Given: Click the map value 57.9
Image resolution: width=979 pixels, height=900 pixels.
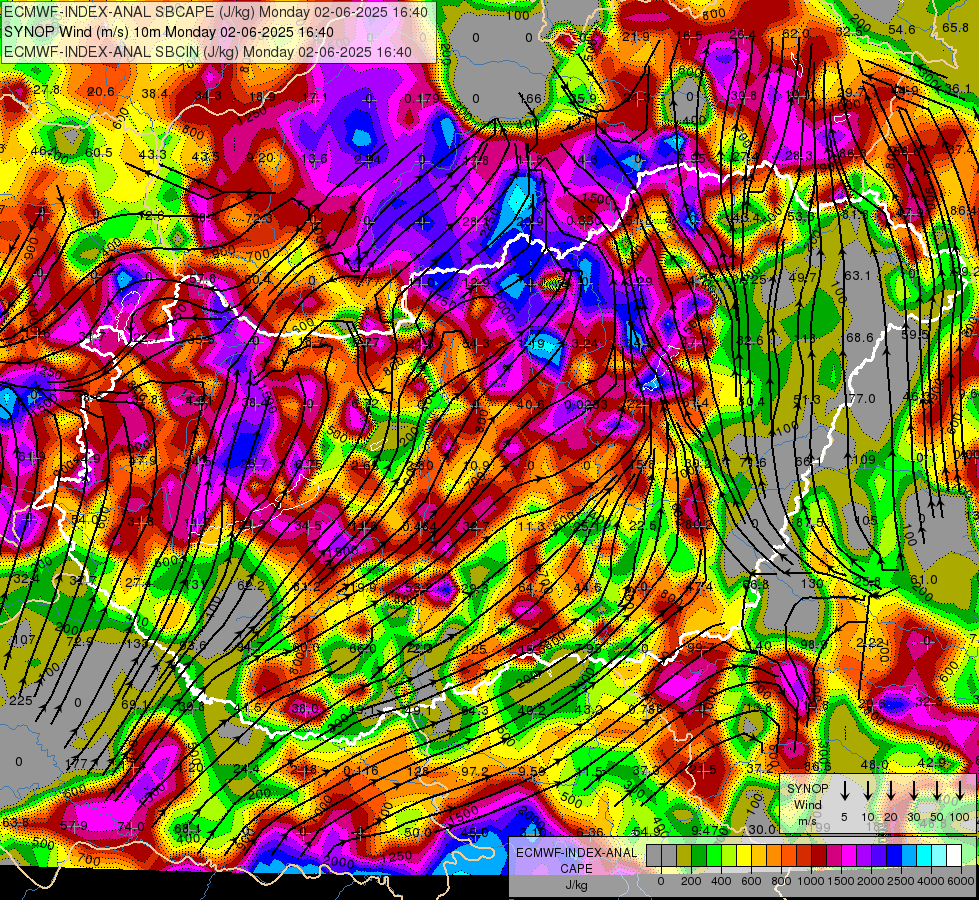Looking at the screenshot, I should [74, 826].
